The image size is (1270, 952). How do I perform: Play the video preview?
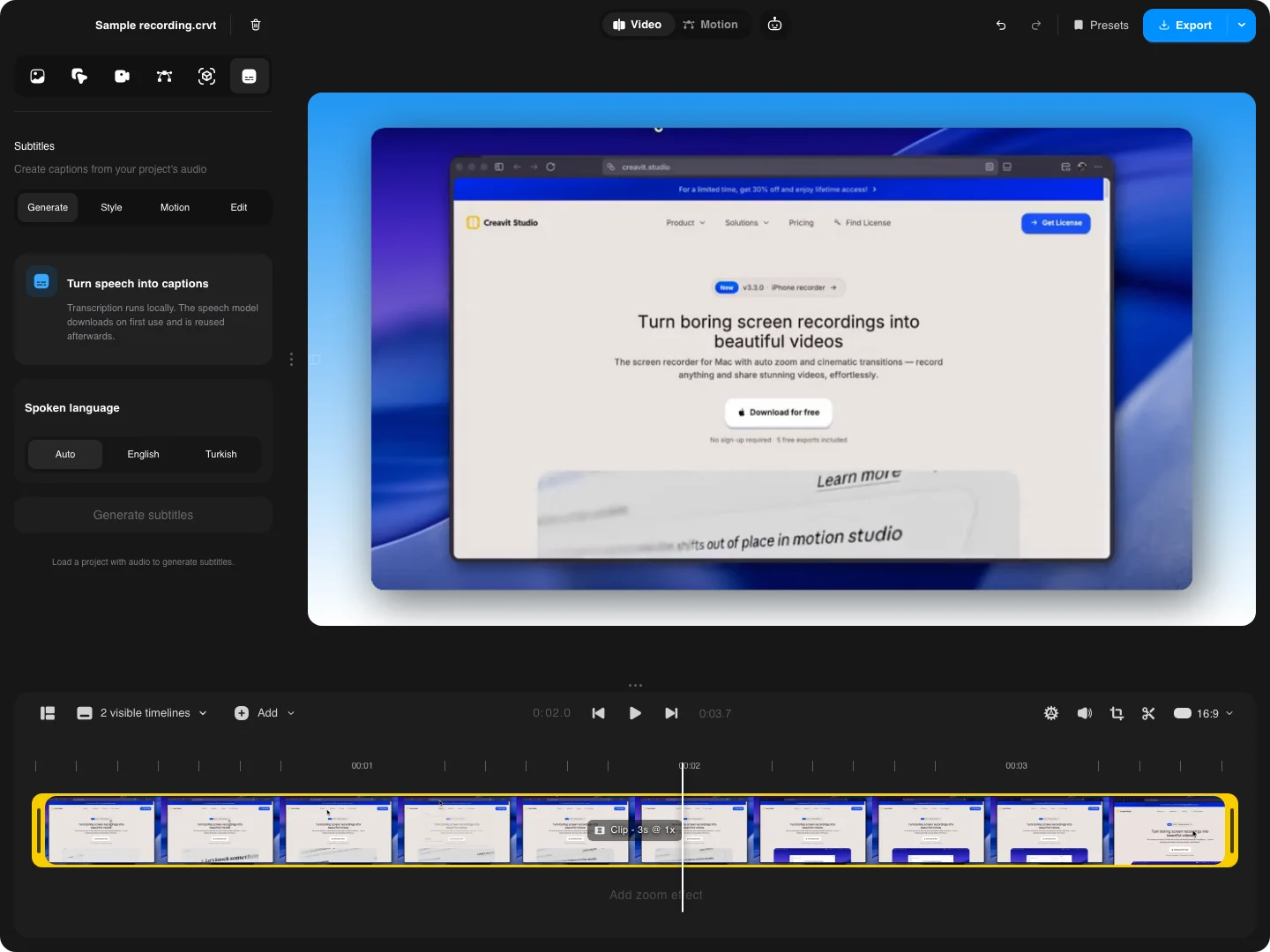635,713
